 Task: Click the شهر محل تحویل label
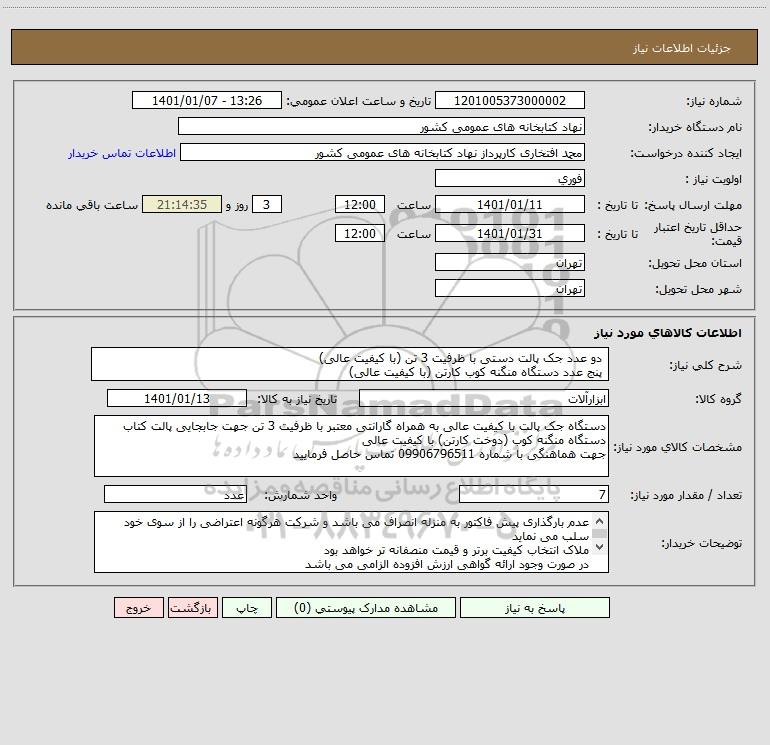pyautogui.click(x=699, y=289)
